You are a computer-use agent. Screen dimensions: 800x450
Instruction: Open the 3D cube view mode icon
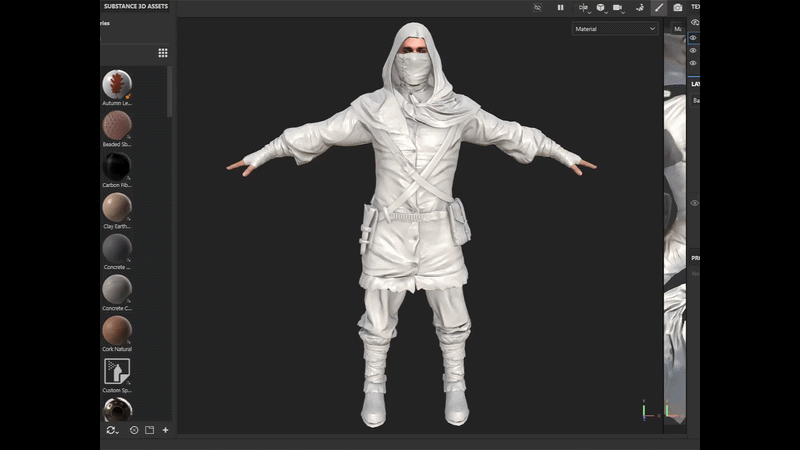(x=601, y=7)
